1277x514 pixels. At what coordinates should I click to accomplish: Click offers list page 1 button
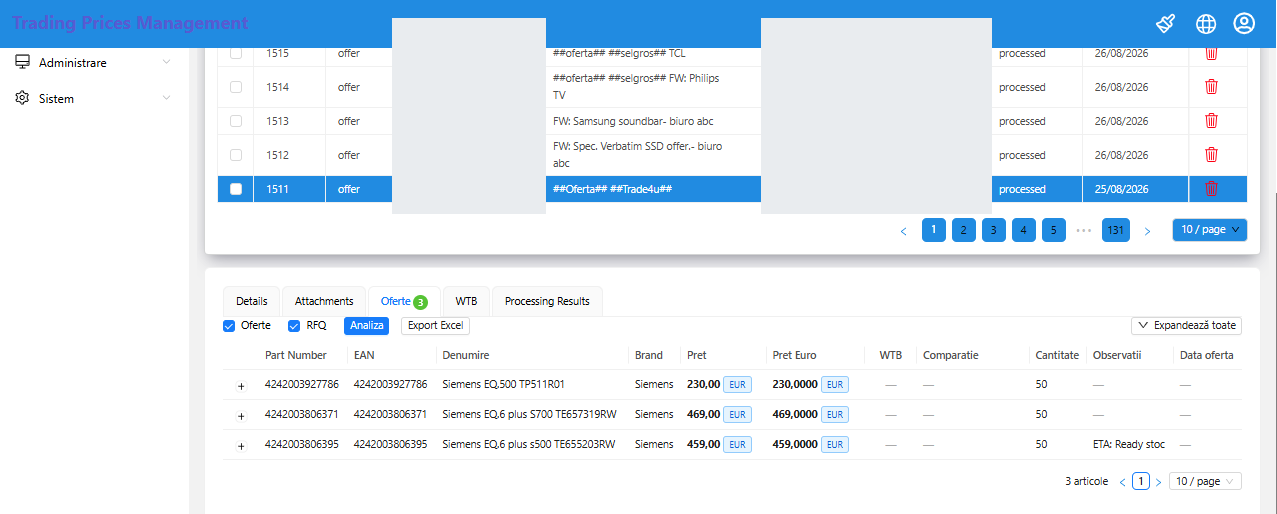[1140, 482]
